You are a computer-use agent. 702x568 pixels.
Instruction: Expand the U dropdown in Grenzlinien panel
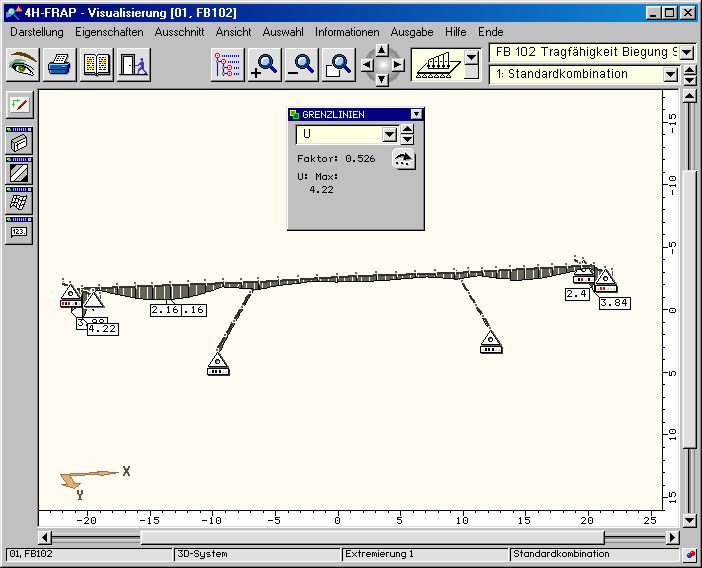pos(390,135)
